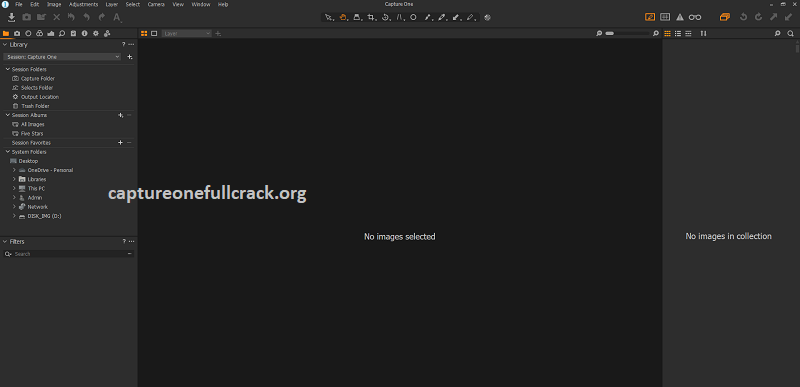Open Library panel options three dots
This screenshot has height=387, width=800.
click(x=131, y=45)
